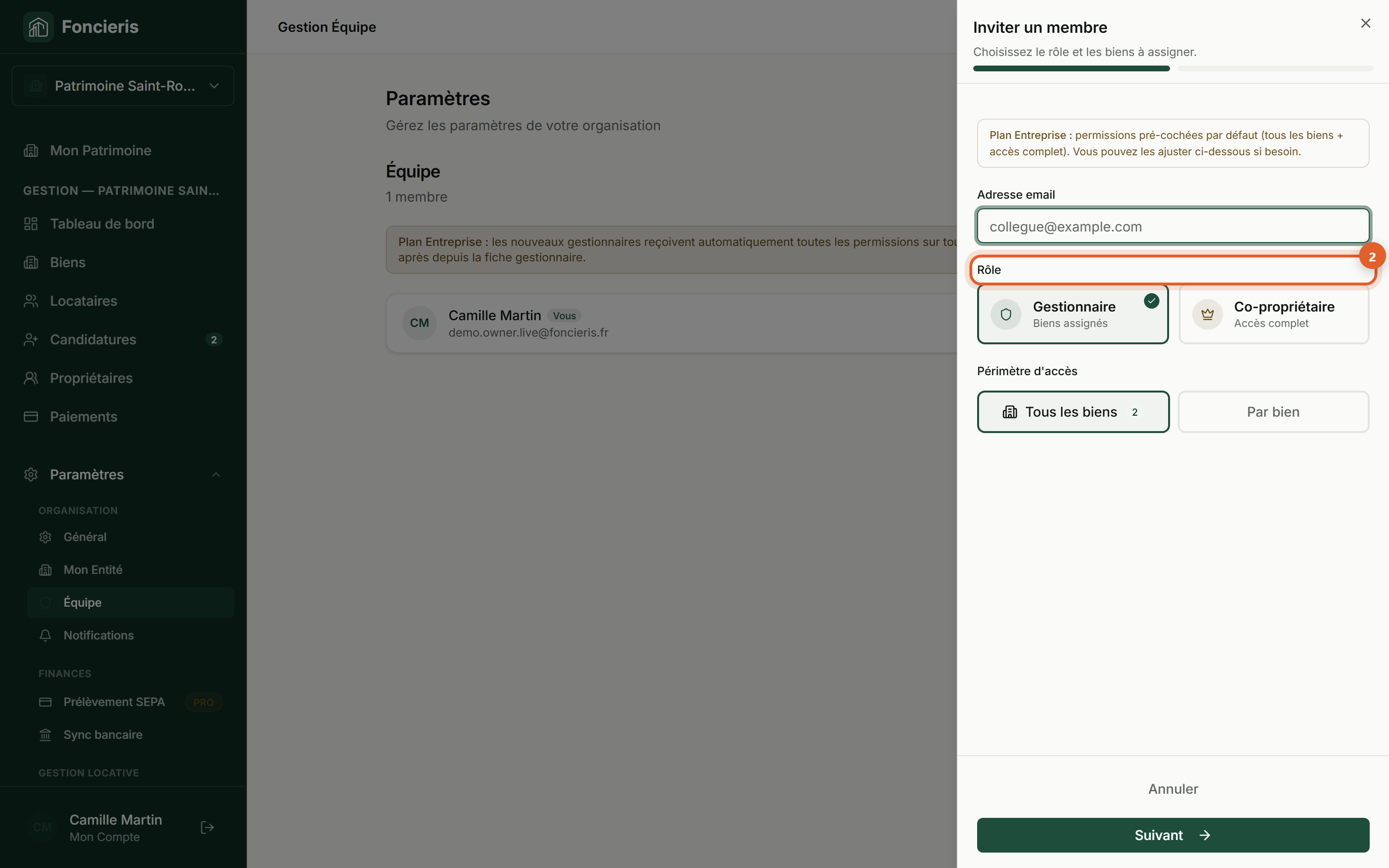Go to Tableau de bord
The image size is (1389, 868).
tap(123, 223)
